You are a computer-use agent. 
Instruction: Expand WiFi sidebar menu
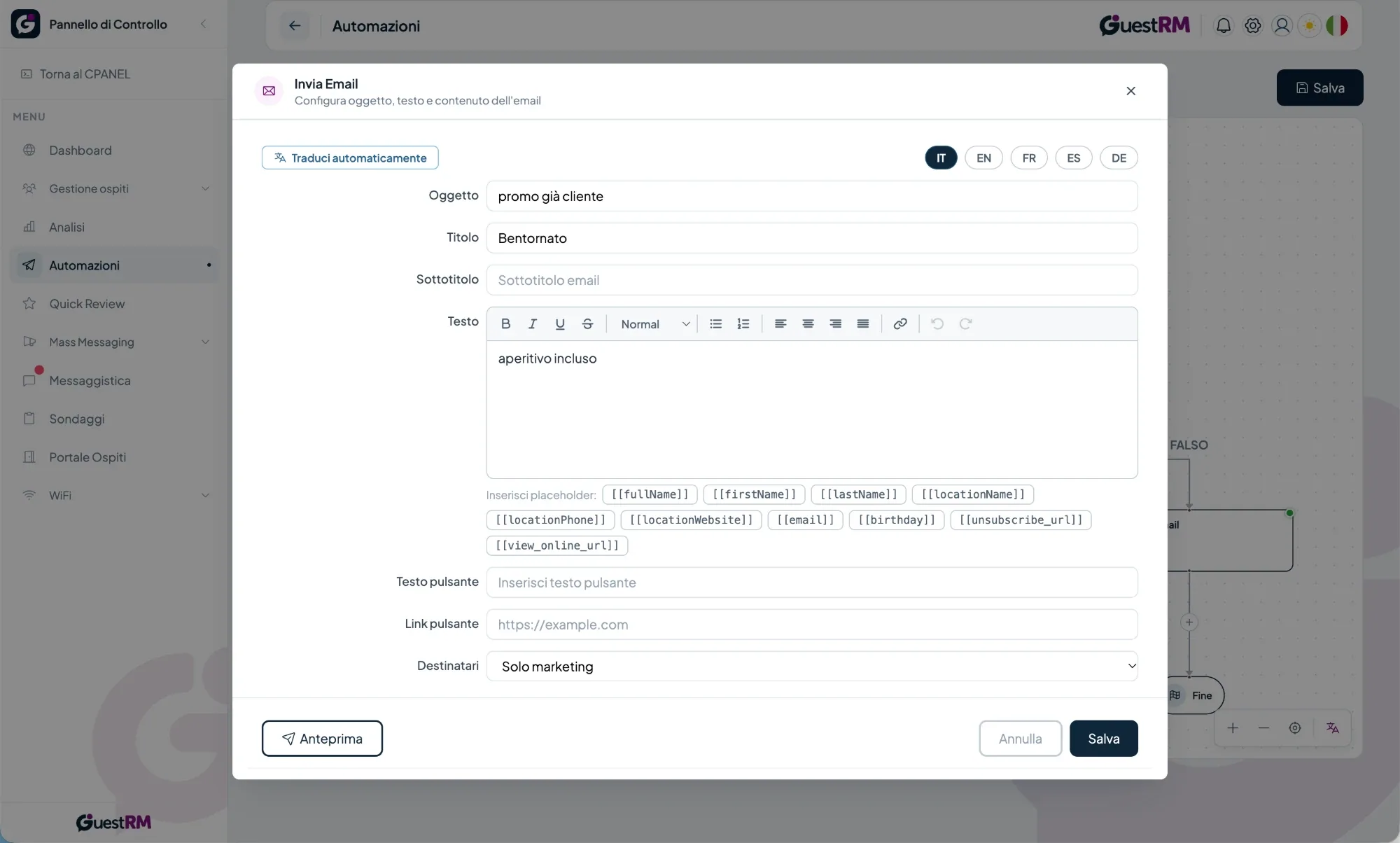pos(115,495)
